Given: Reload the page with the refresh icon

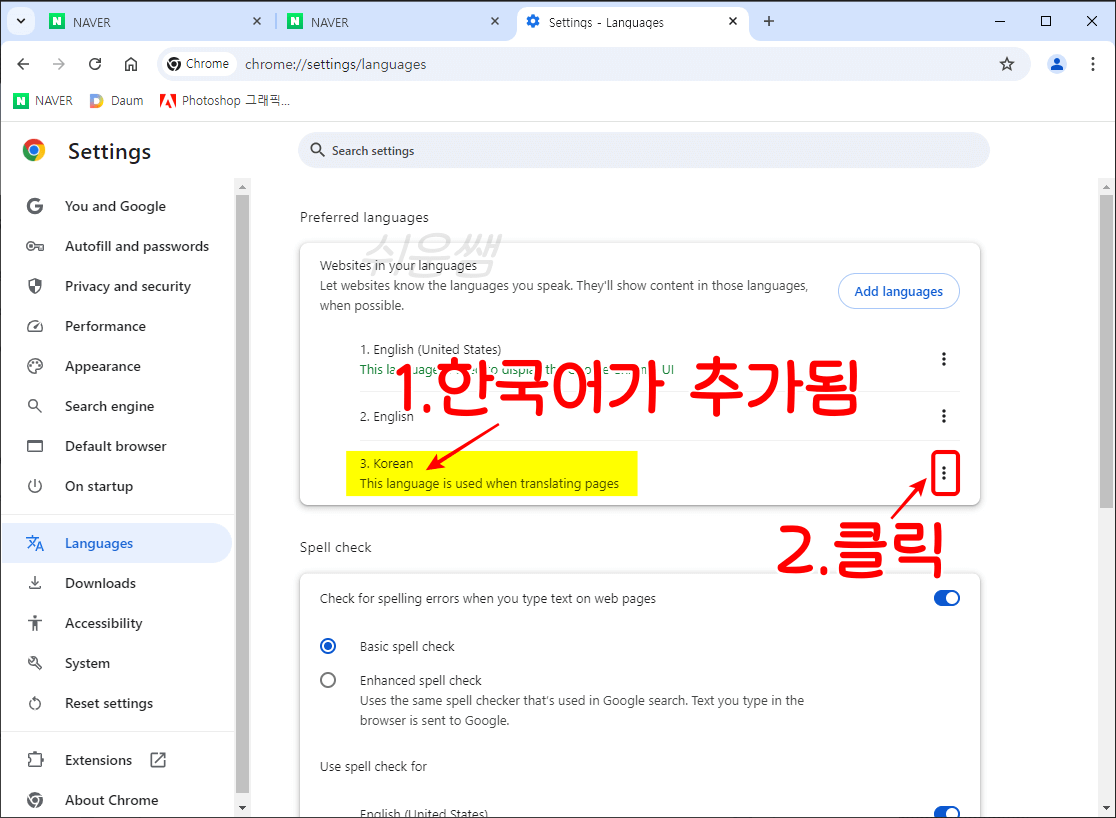Looking at the screenshot, I should tap(95, 63).
